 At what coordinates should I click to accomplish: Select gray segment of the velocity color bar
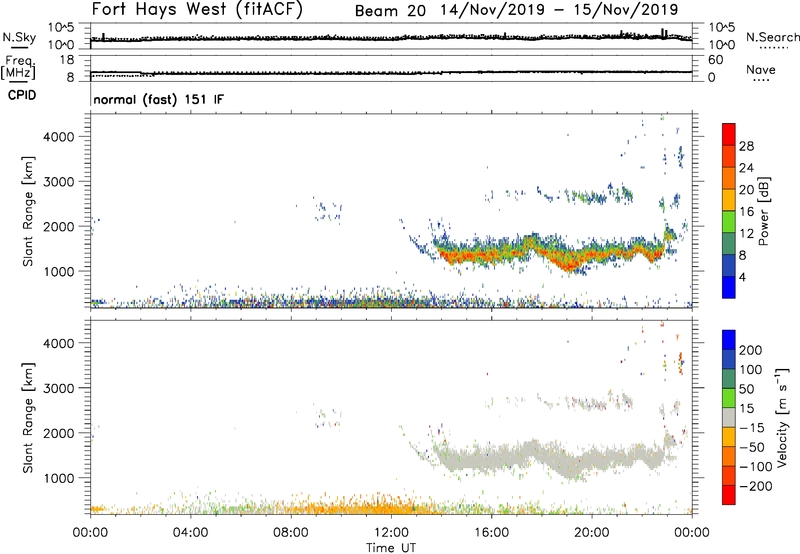coord(729,418)
